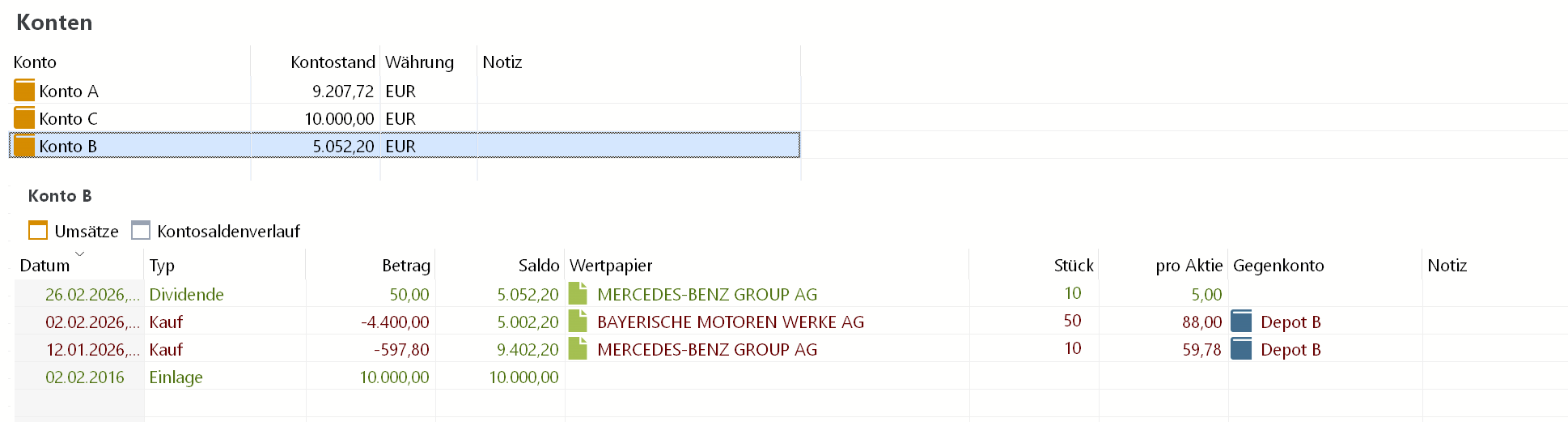The image size is (1568, 422).
Task: Click the Konto B account icon
Action: click(24, 146)
